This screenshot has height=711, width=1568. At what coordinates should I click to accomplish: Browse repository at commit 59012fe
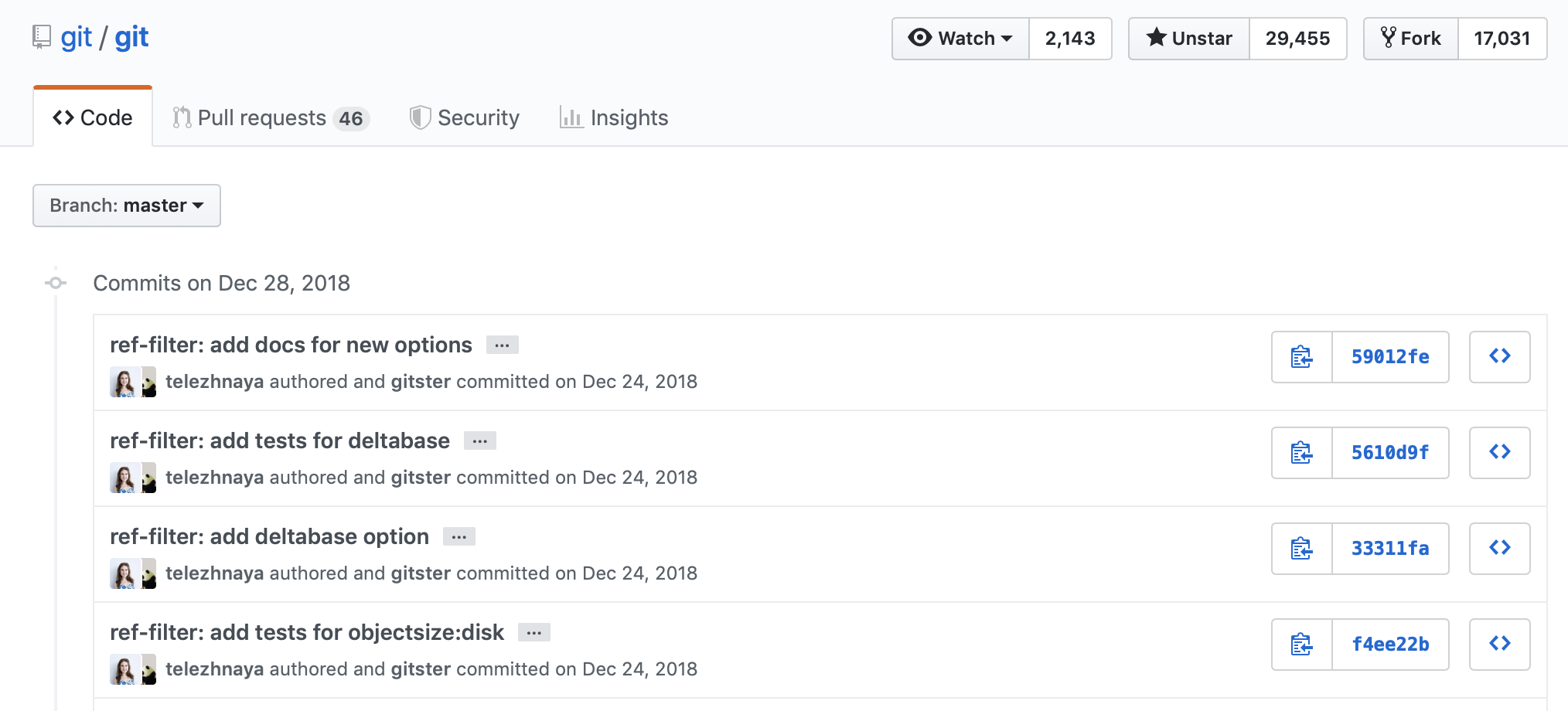(x=1500, y=357)
